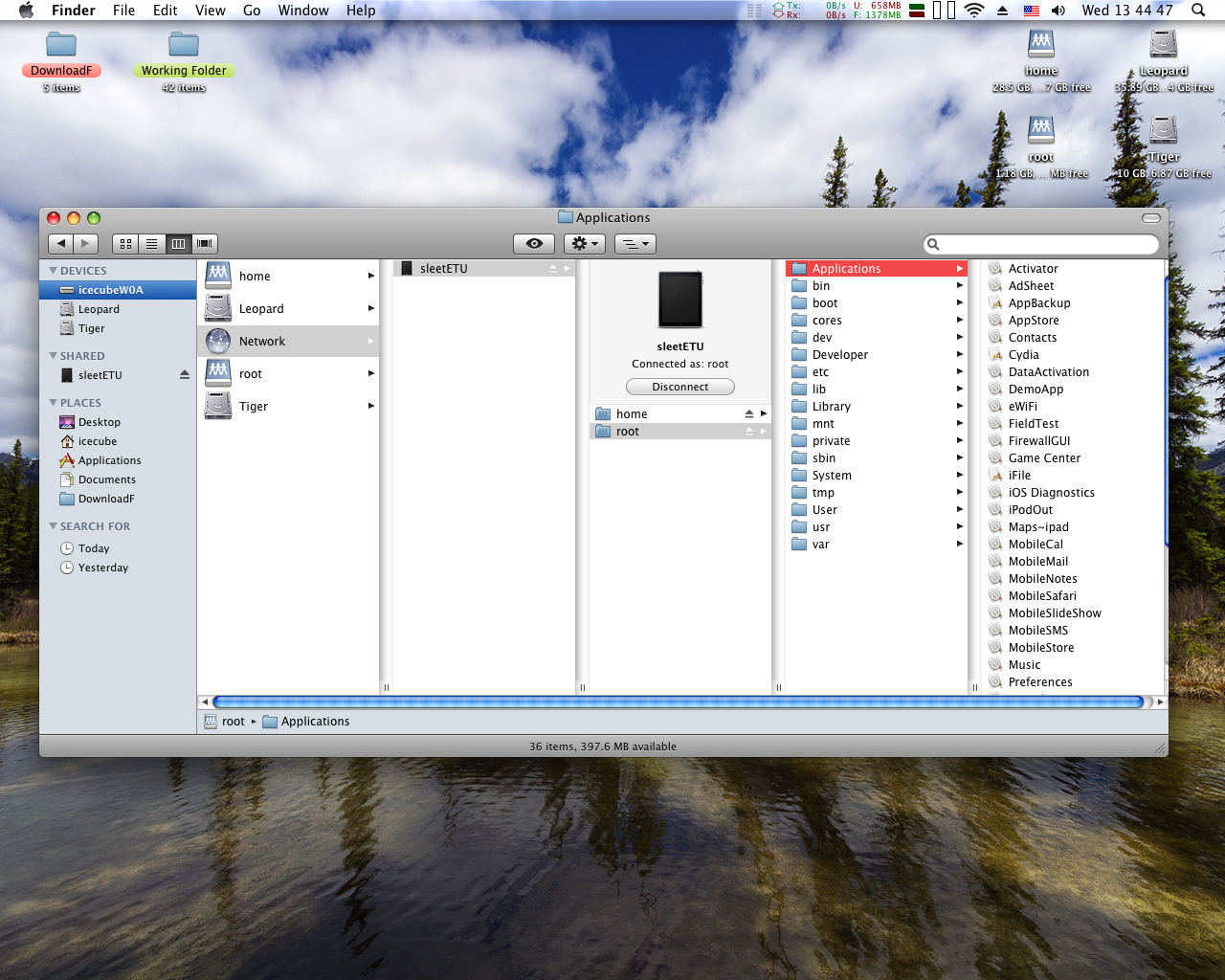Select the Developer folder

(877, 355)
